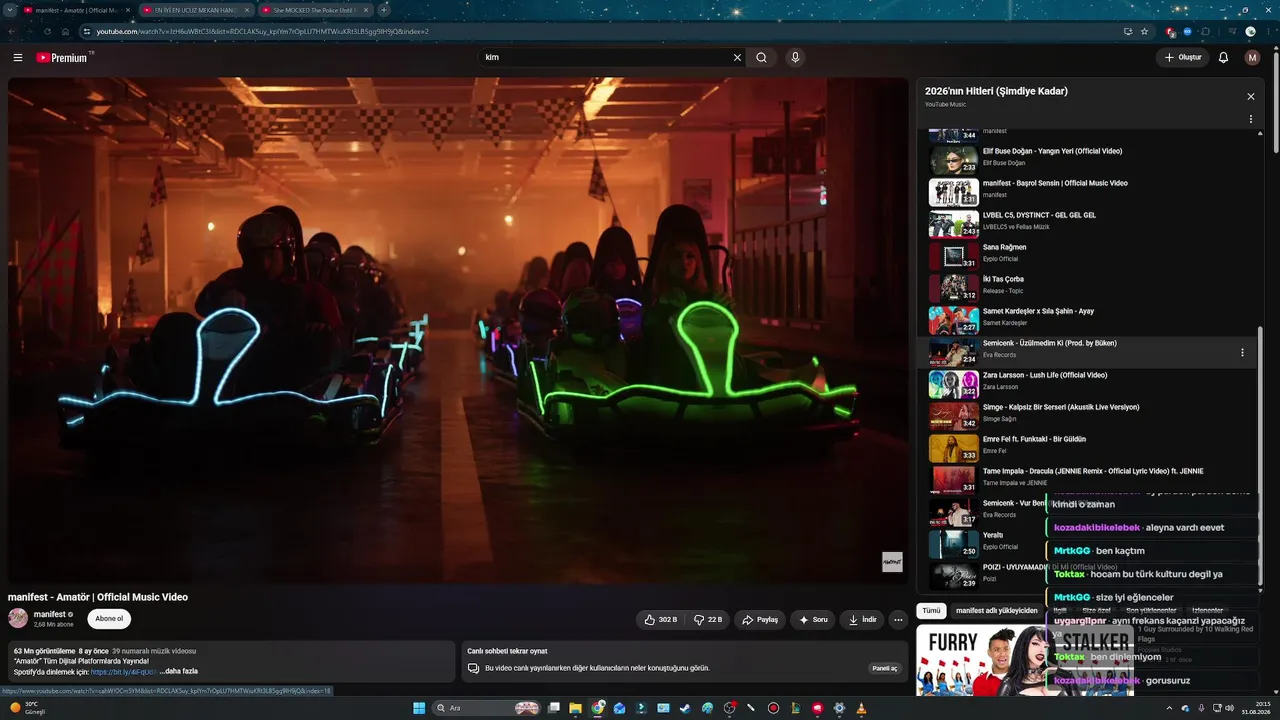Open the YouTube guide hamburger menu
This screenshot has height=720, width=1280.
coord(17,58)
